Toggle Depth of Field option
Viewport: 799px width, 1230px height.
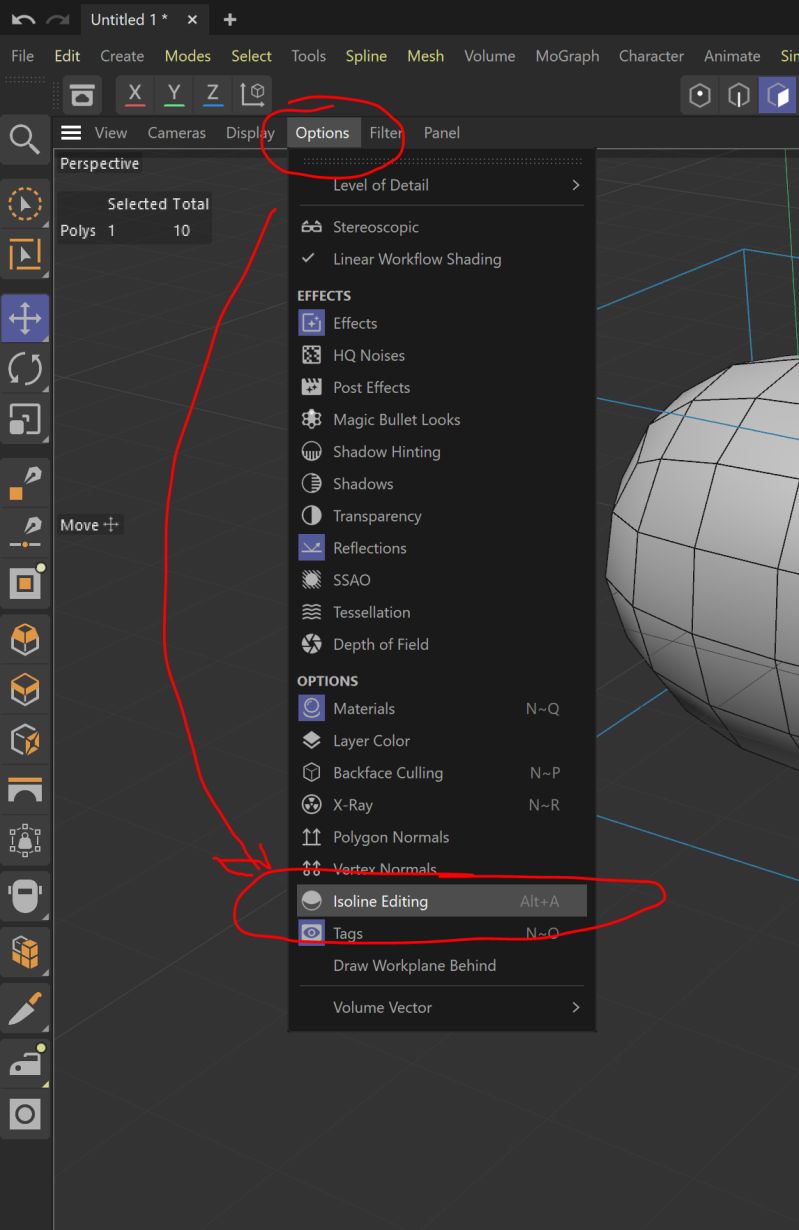point(441,644)
